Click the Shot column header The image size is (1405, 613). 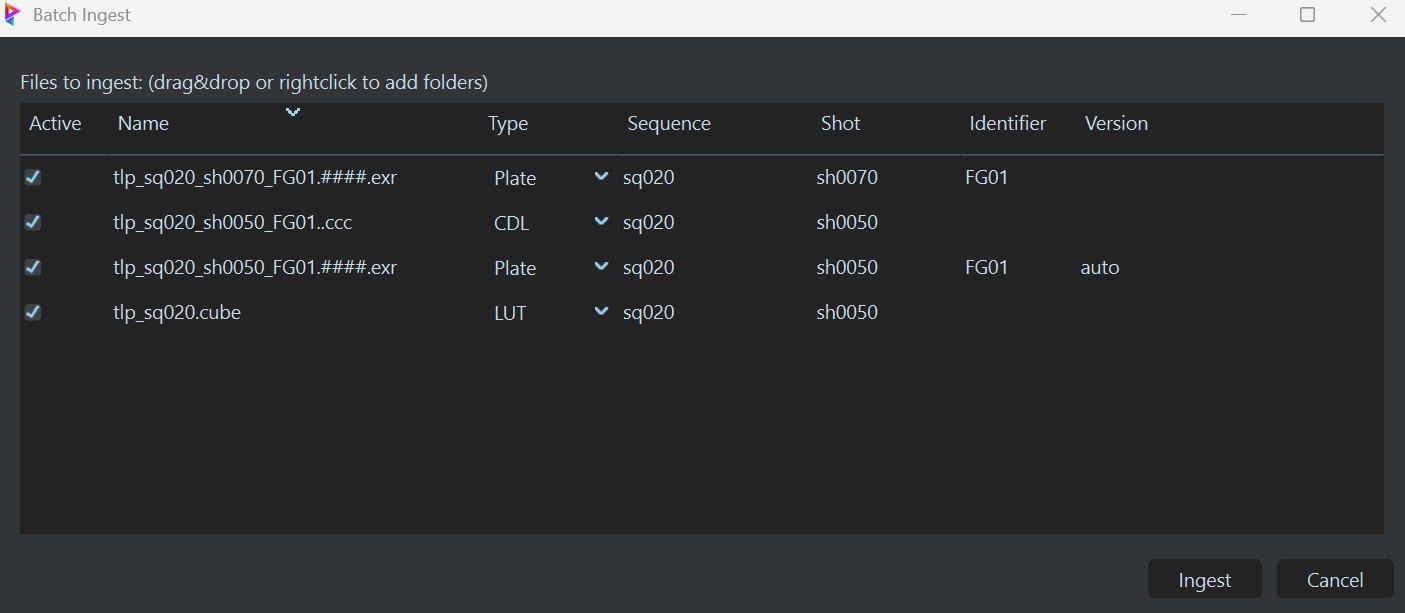click(840, 123)
